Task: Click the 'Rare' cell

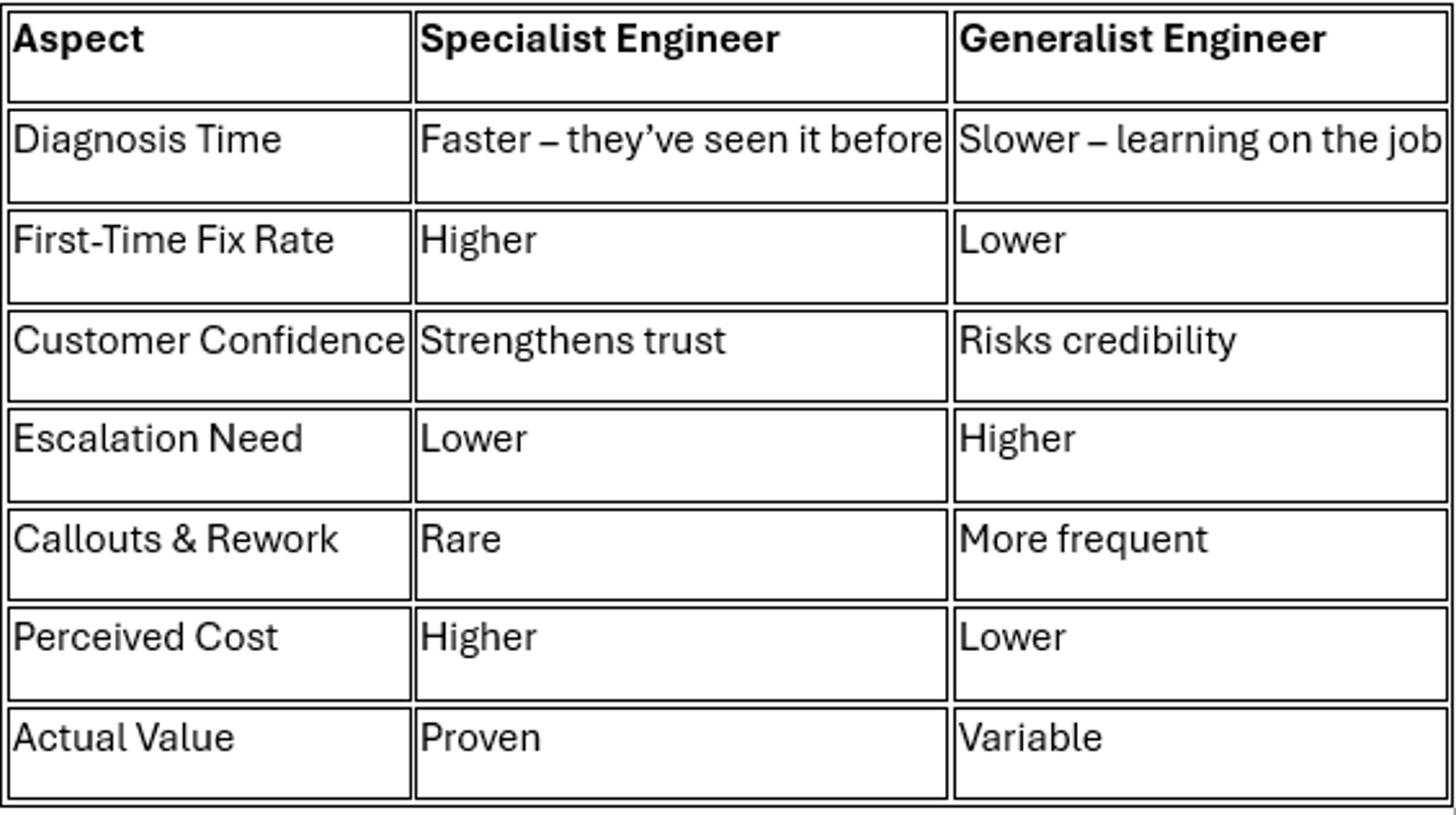Action: tap(681, 555)
